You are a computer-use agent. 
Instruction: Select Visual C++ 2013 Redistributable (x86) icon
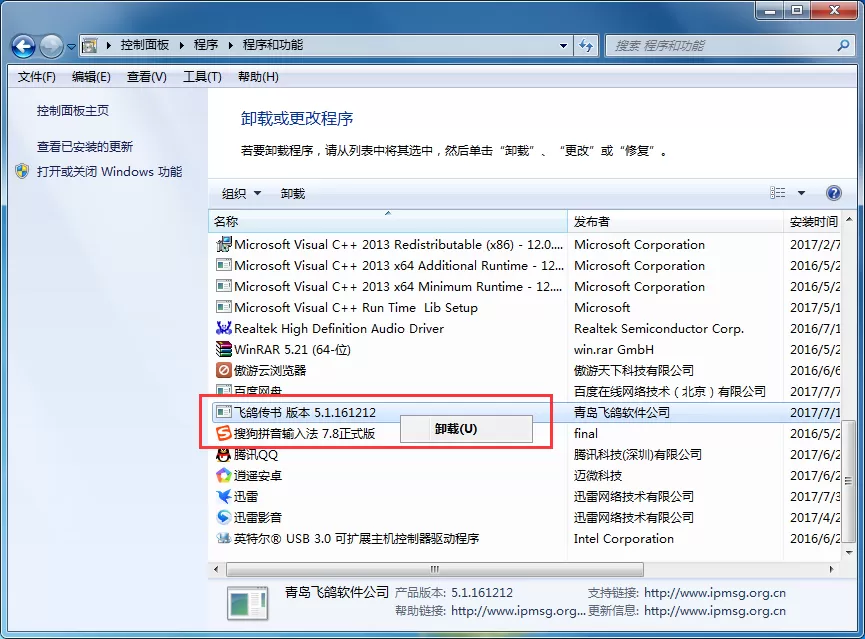223,244
